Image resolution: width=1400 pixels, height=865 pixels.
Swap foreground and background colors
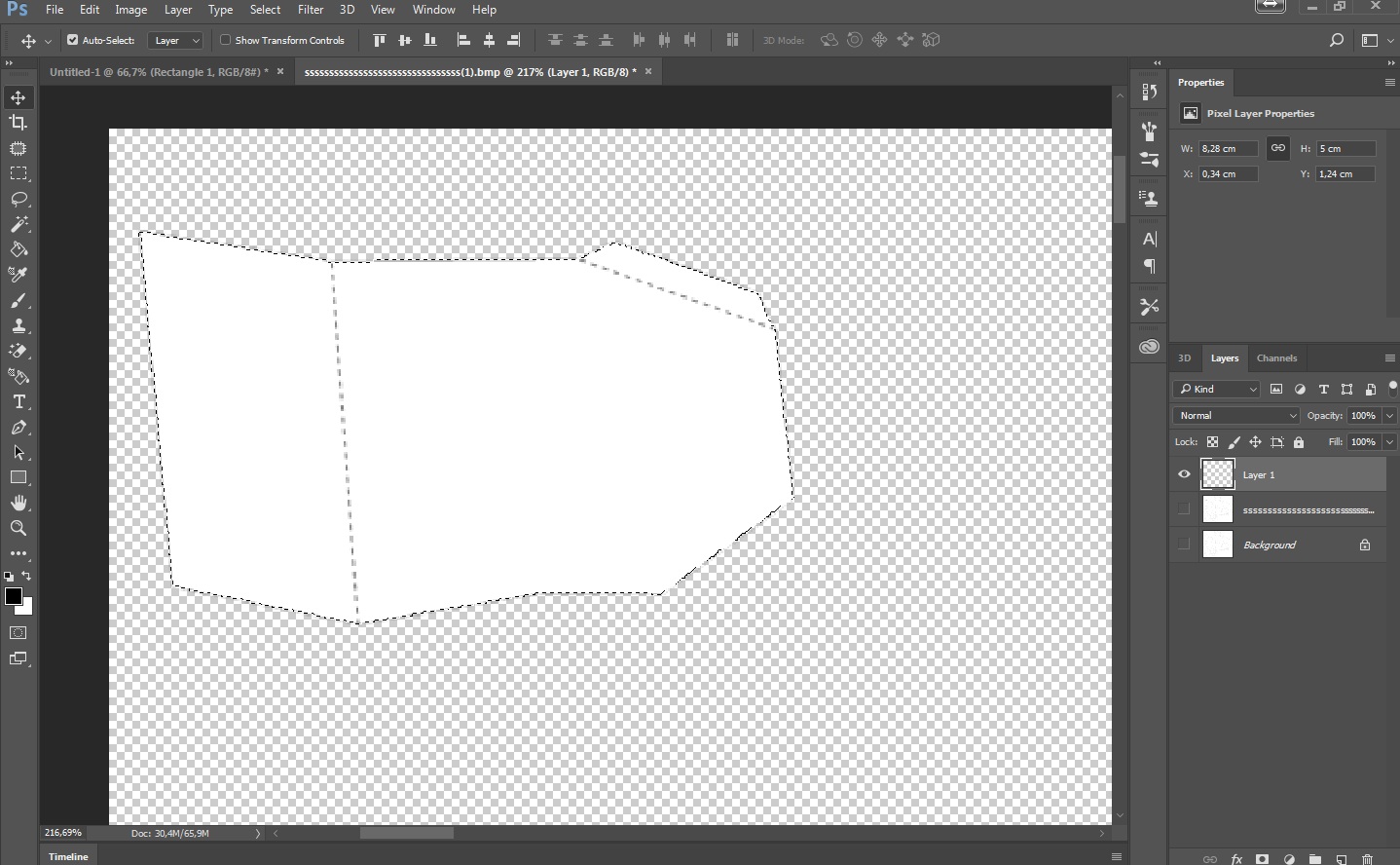(x=26, y=577)
